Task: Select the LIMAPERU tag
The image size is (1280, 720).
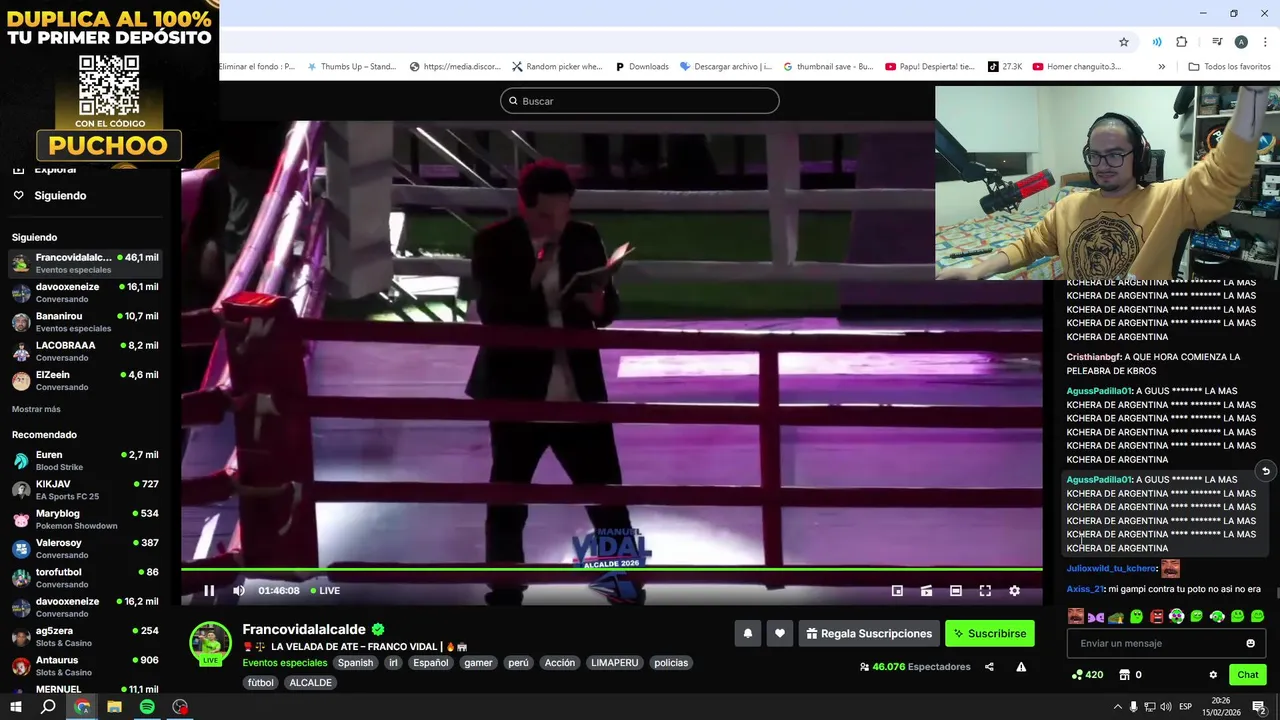Action: 614,663
